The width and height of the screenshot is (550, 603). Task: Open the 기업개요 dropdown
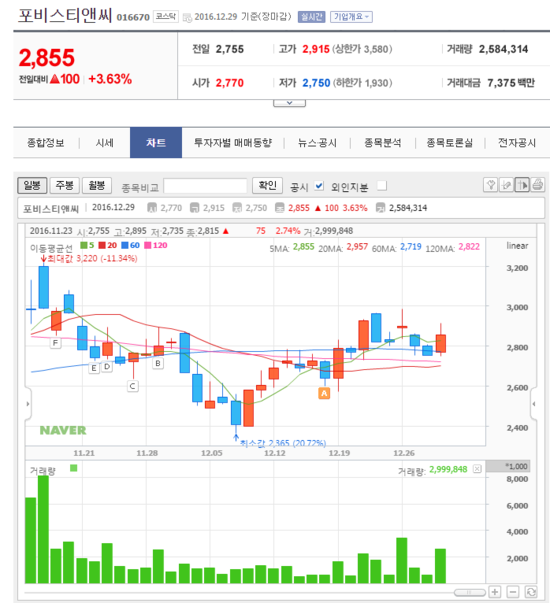(351, 17)
